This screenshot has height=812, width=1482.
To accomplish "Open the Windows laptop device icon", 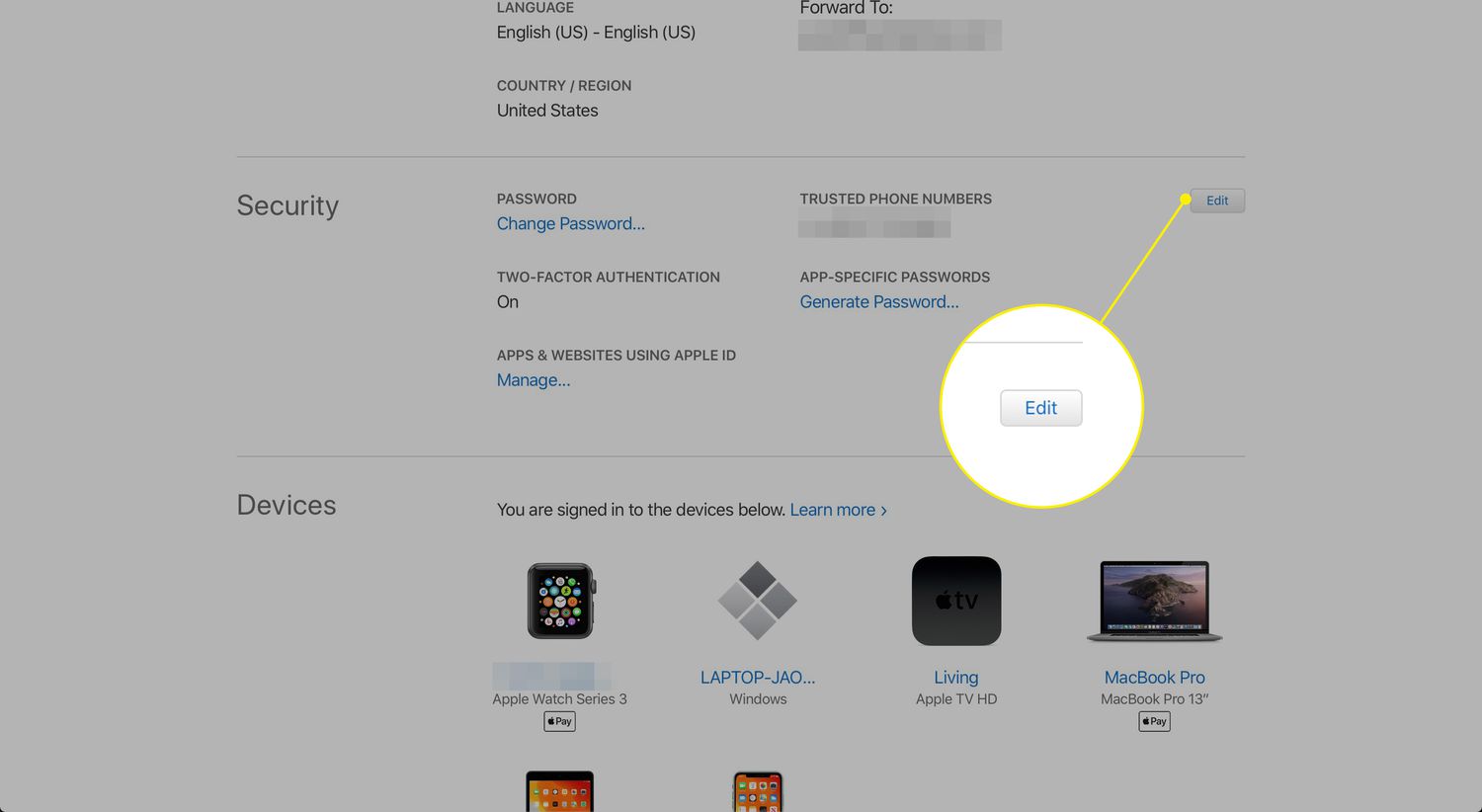I will click(757, 600).
